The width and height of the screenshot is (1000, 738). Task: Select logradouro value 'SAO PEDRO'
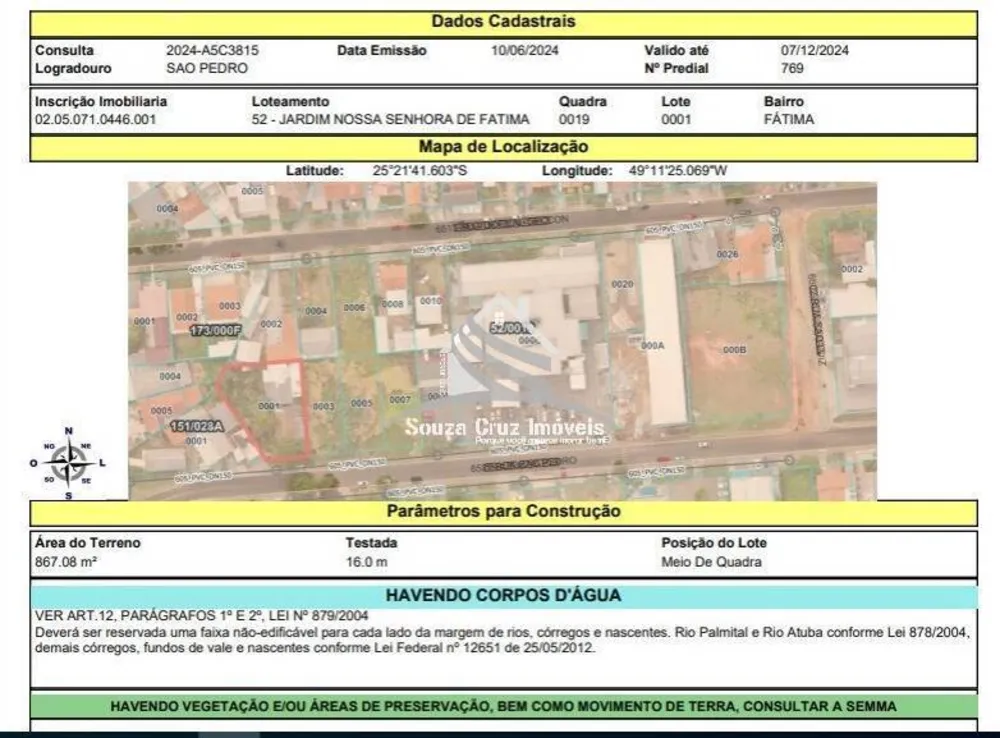tap(207, 68)
